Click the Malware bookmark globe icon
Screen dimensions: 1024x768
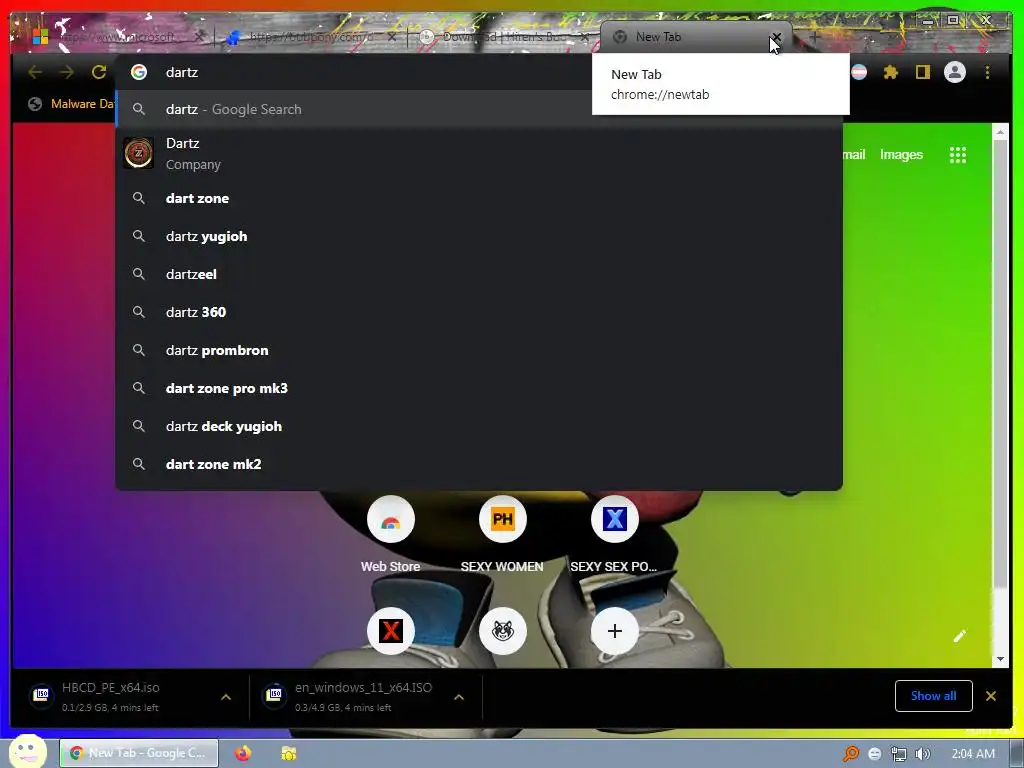pyautogui.click(x=35, y=104)
